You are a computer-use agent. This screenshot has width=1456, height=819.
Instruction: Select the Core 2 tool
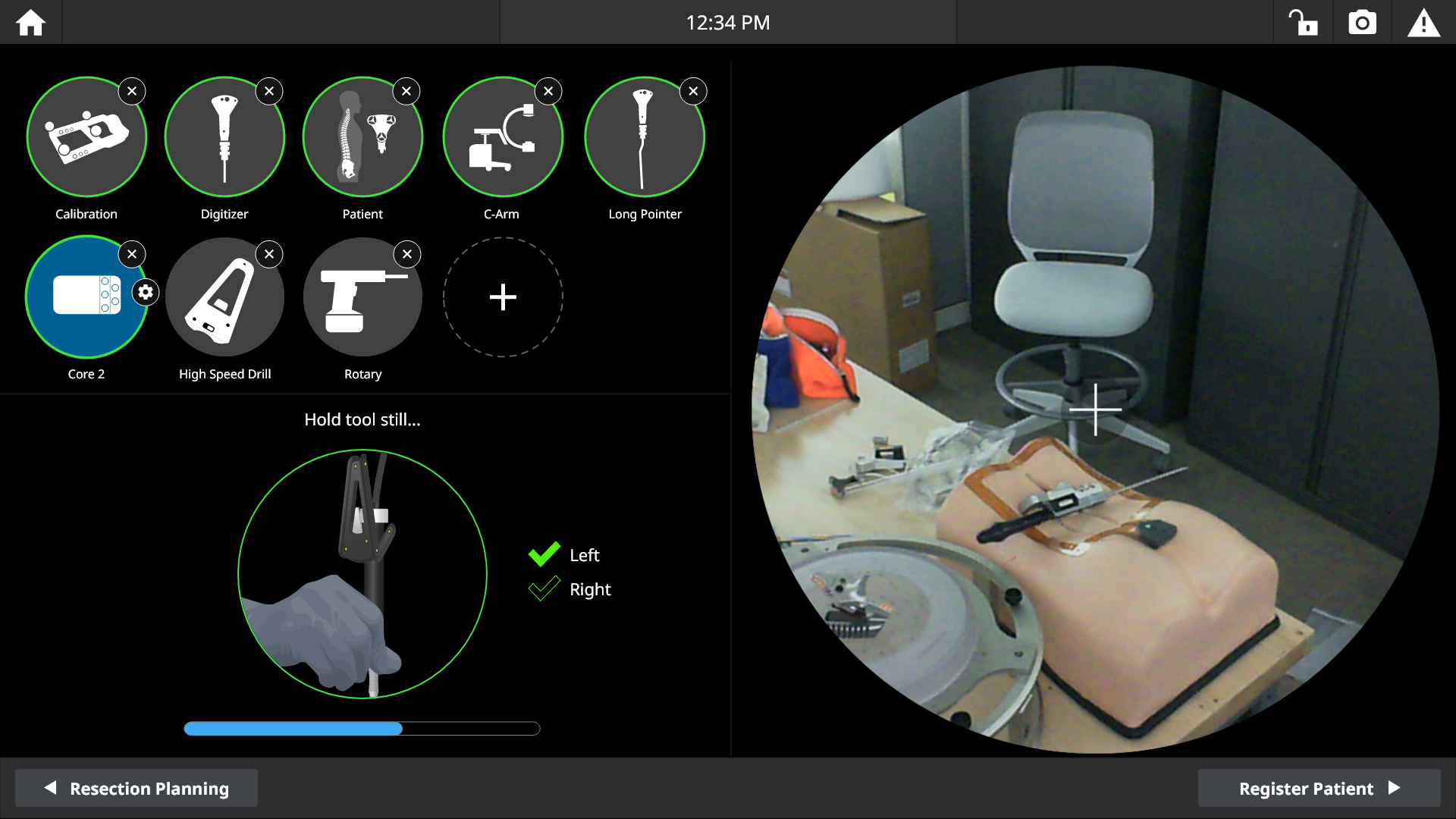point(86,297)
